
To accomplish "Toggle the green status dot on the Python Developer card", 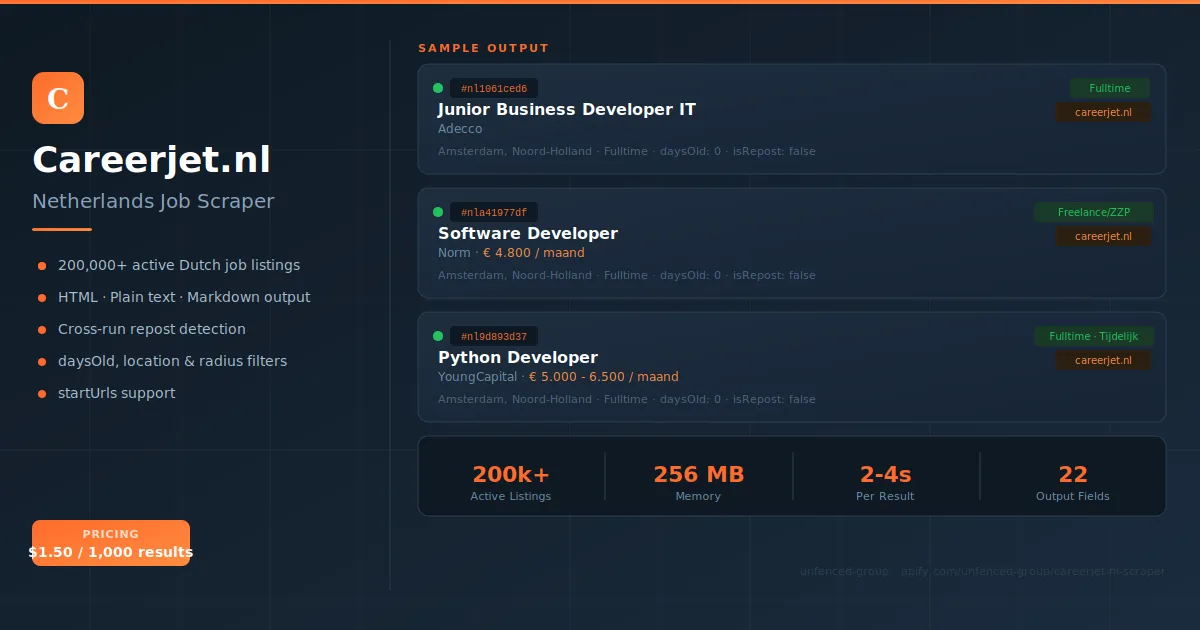I will 437,336.
